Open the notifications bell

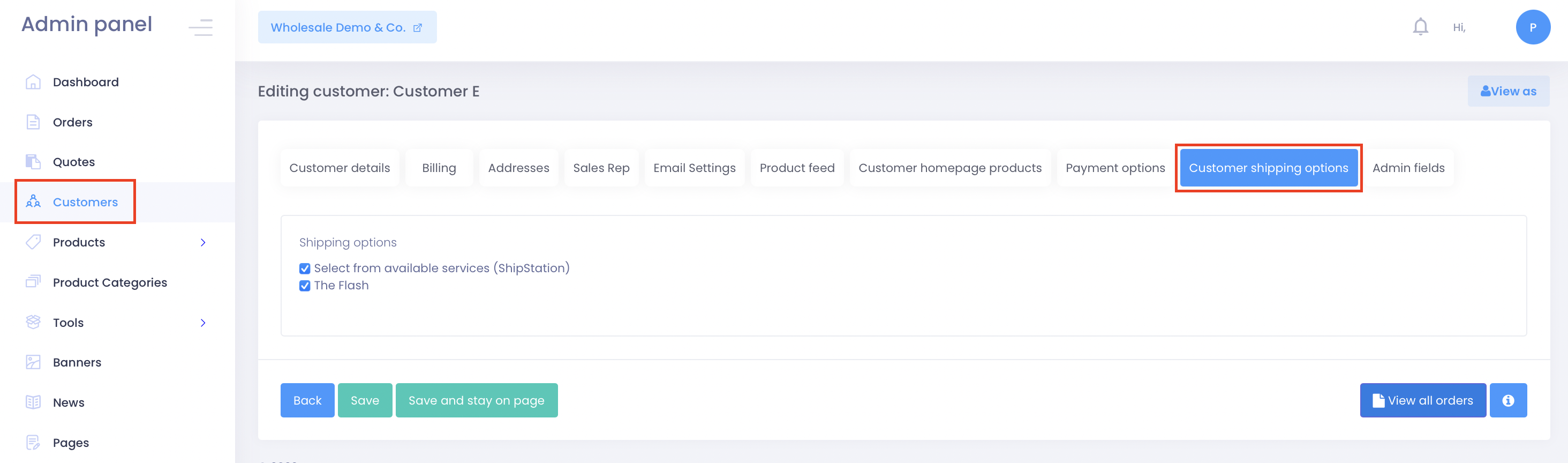point(1420,26)
